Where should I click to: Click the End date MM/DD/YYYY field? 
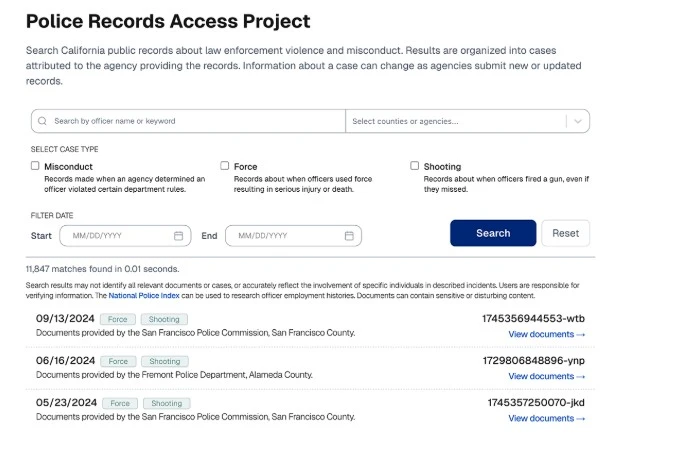(293, 236)
